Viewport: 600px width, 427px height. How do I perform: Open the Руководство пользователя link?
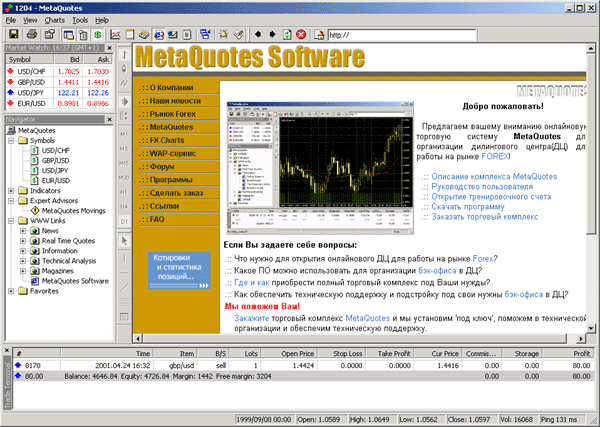(482, 187)
